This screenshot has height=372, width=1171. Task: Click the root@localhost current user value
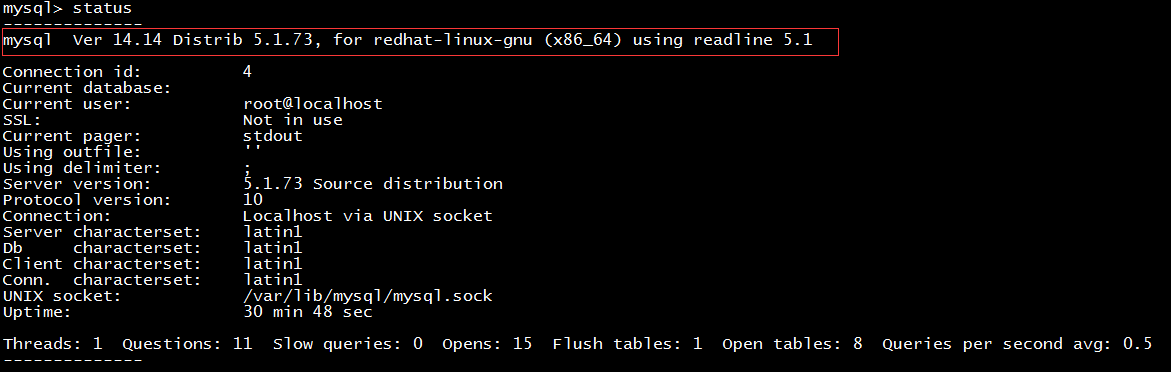click(312, 104)
